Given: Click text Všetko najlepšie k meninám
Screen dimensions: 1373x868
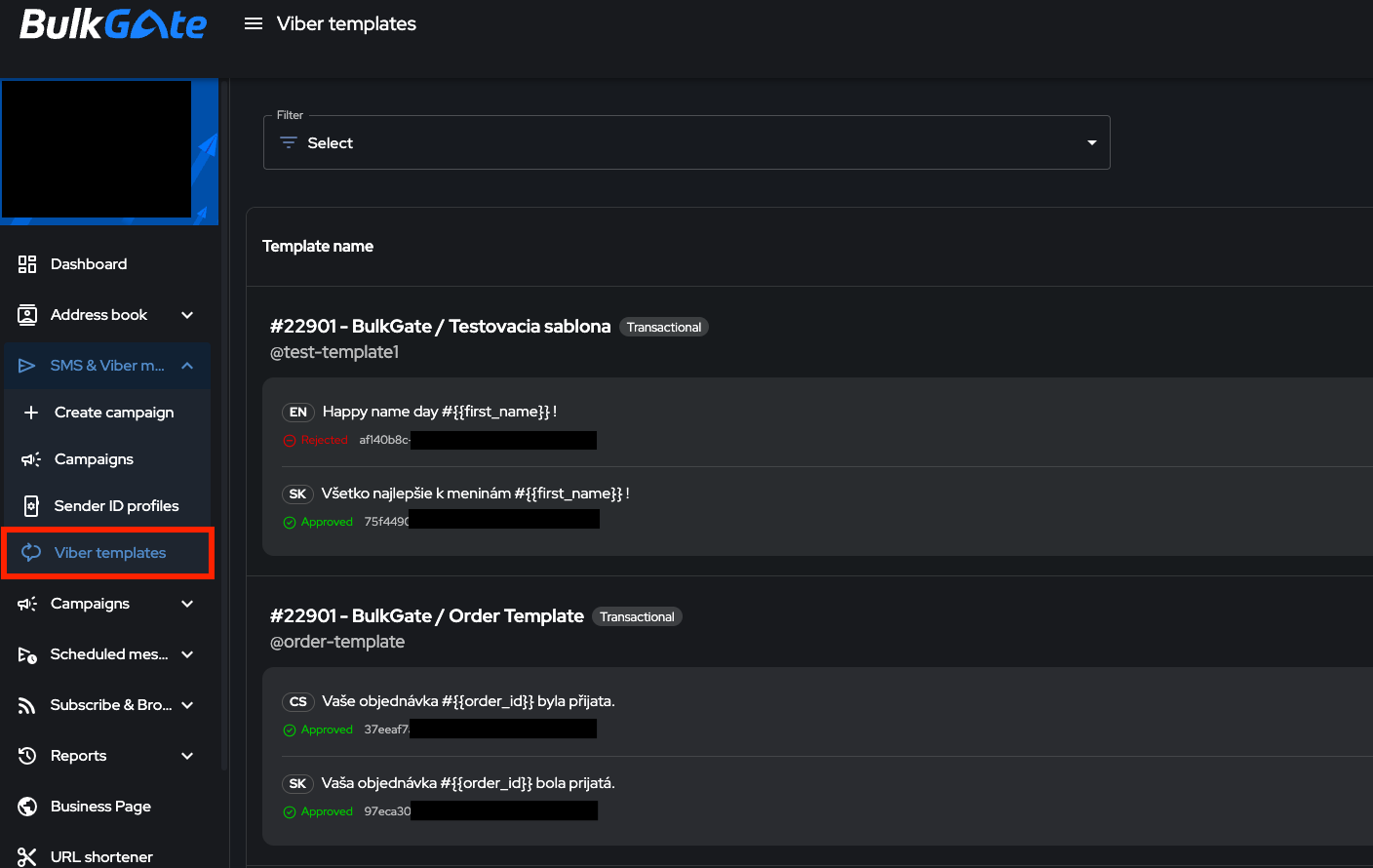Looking at the screenshot, I should point(415,493).
